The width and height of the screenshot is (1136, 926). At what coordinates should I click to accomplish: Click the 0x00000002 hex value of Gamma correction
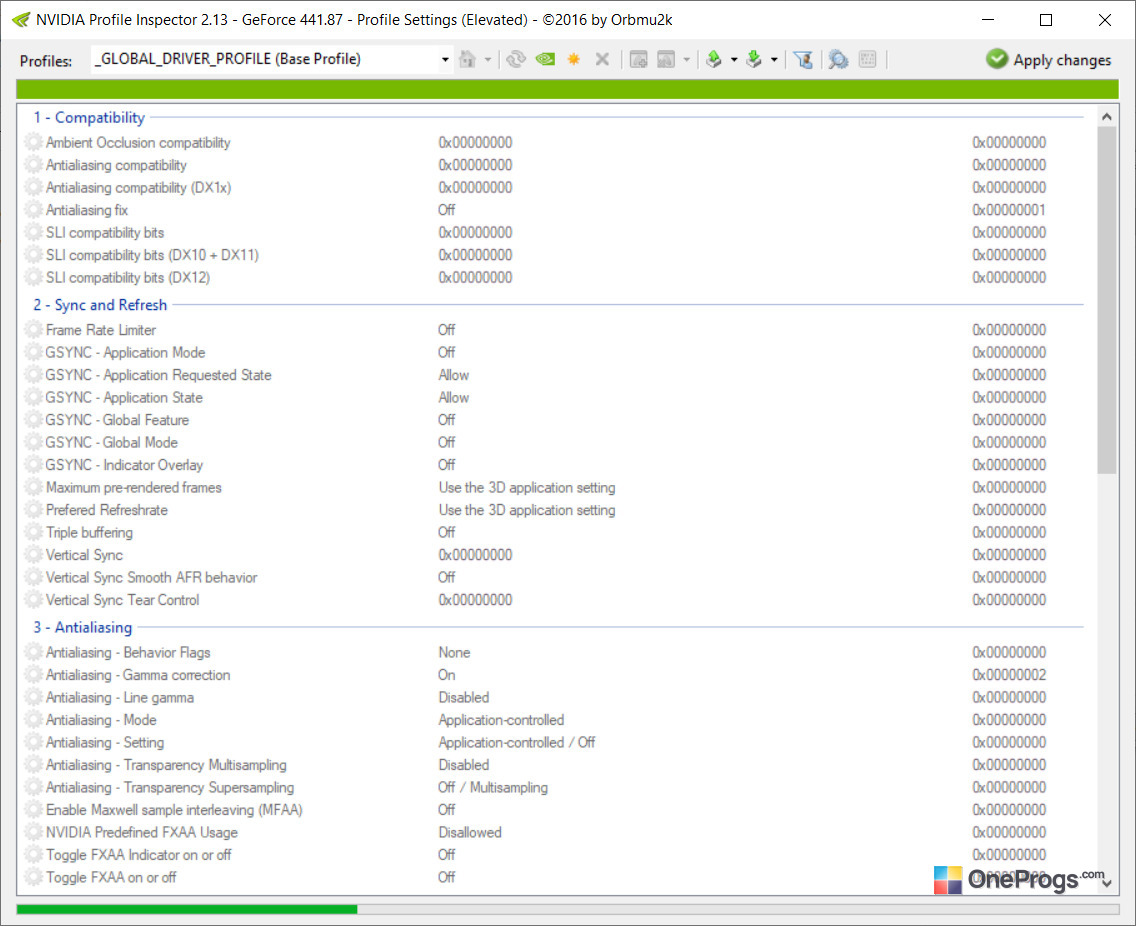coord(1009,675)
